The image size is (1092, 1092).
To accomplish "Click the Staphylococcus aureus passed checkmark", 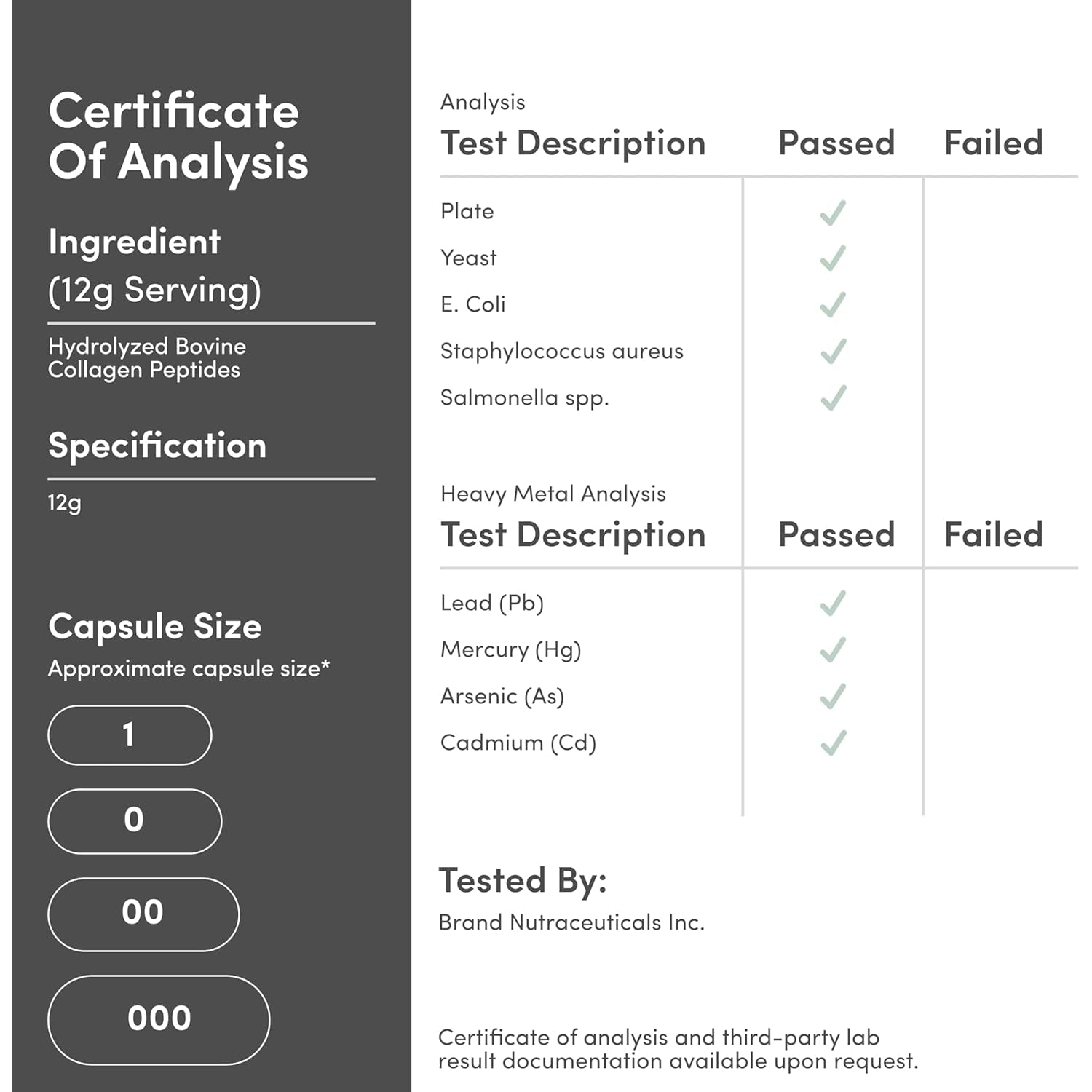I will point(833,352).
